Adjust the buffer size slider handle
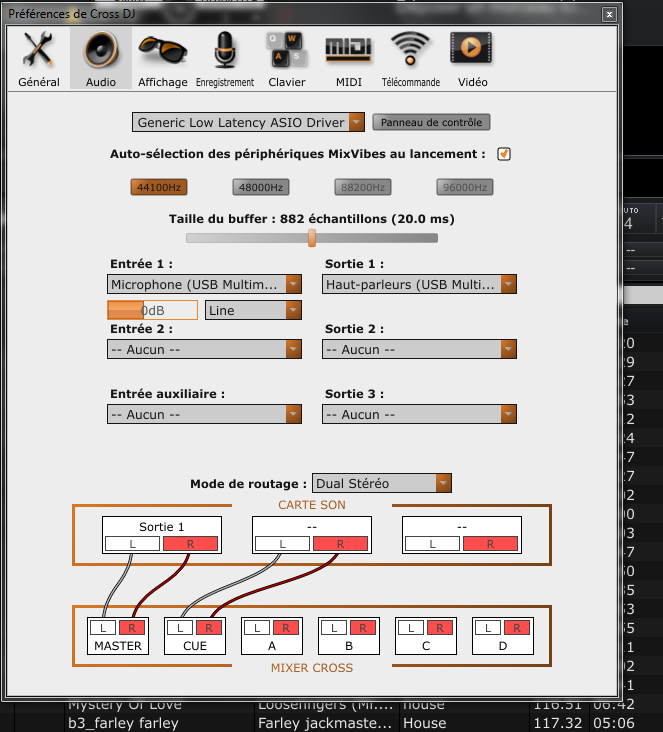The height and width of the screenshot is (732, 663). point(312,238)
